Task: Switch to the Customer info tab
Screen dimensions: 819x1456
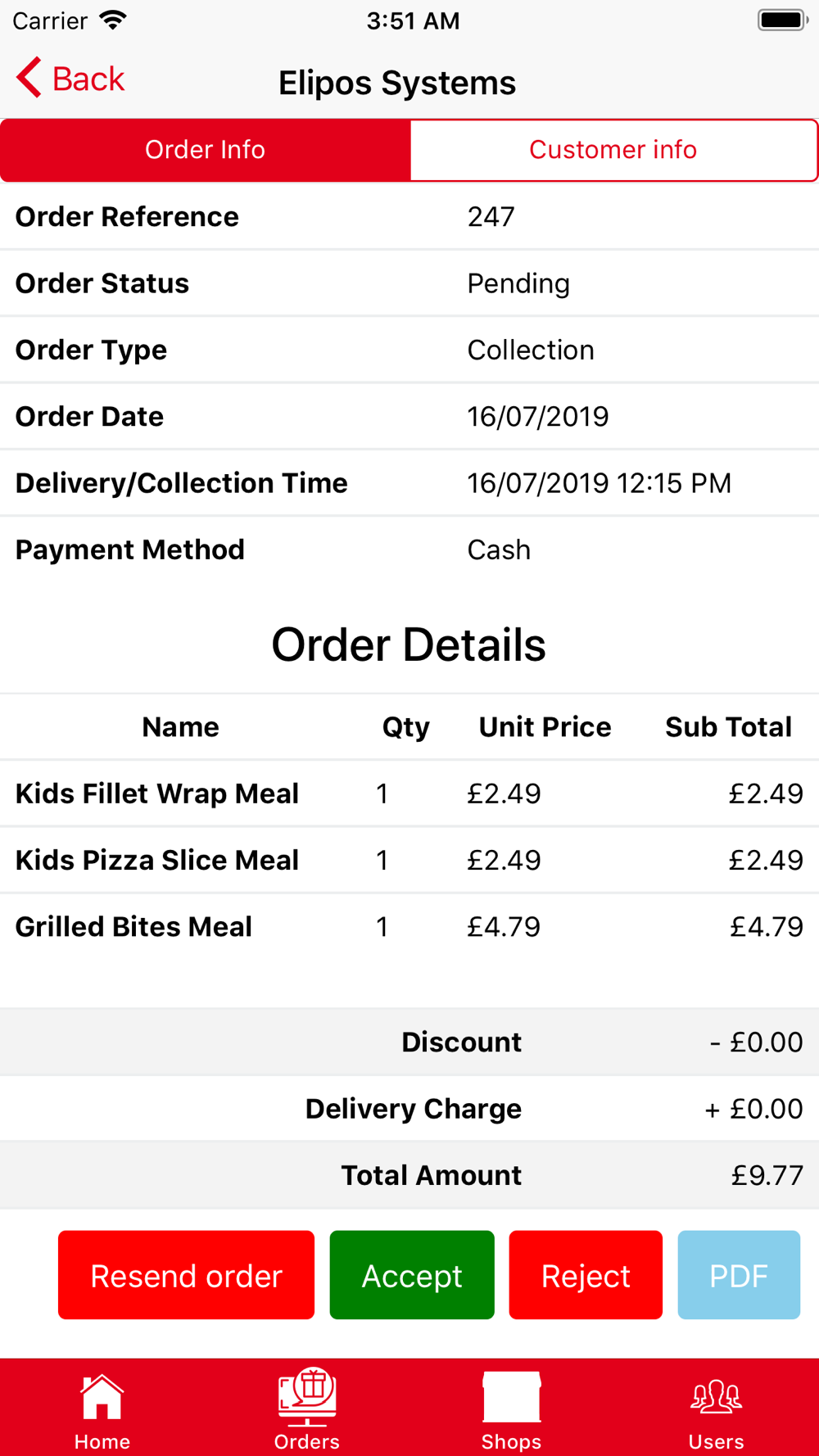Action: tap(613, 150)
